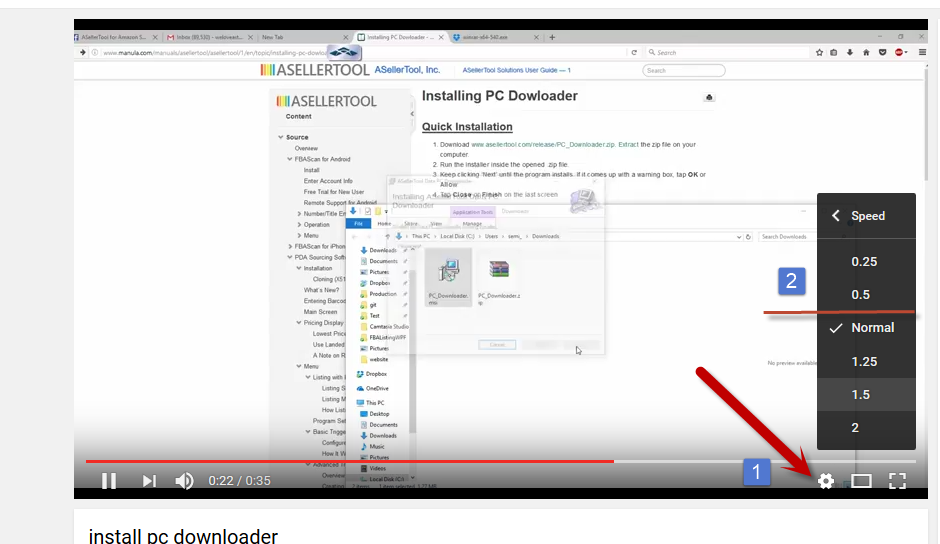Switch to the Gmail Inbox tab
940x544 pixels.
pyautogui.click(x=209, y=37)
